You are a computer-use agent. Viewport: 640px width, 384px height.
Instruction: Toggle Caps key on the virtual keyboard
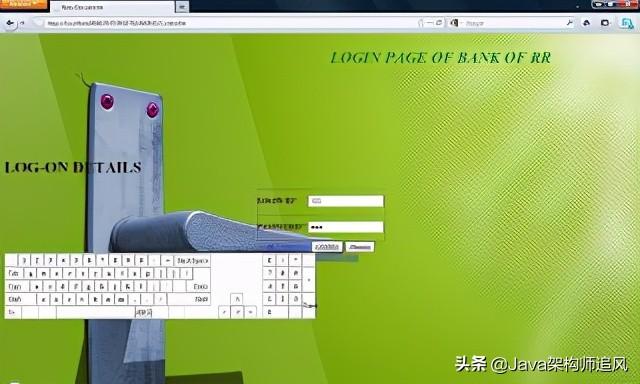pos(17,286)
